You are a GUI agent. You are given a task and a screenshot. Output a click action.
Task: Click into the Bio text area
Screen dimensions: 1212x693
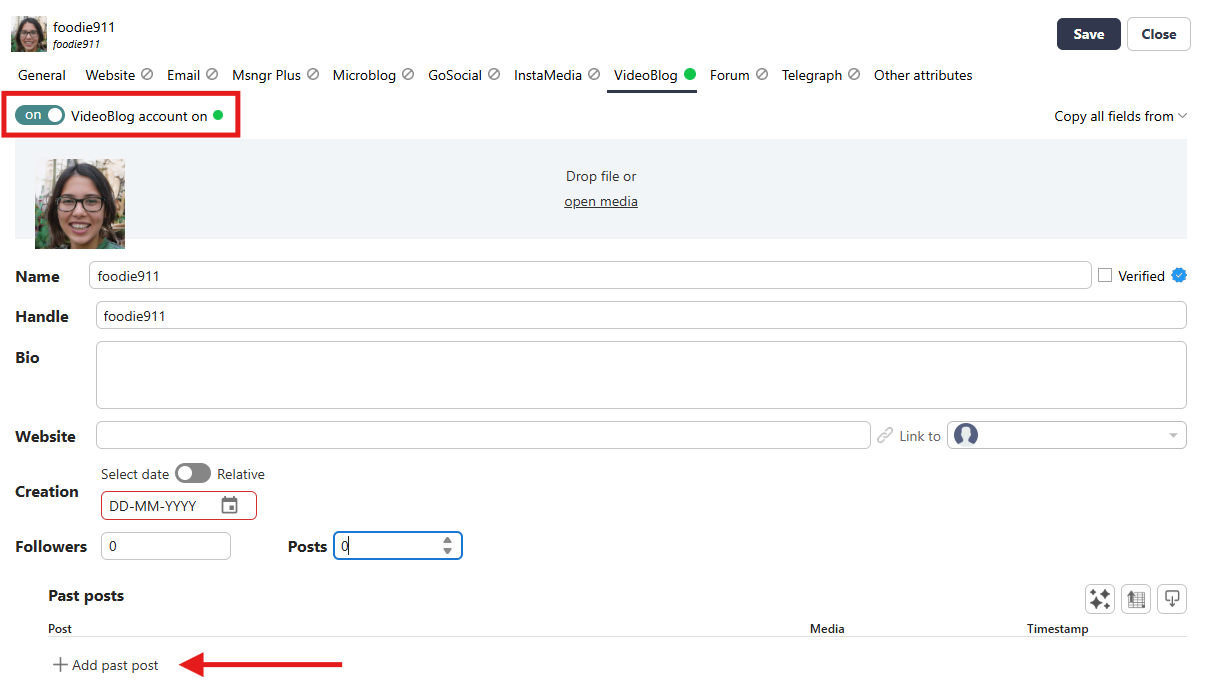pyautogui.click(x=640, y=375)
